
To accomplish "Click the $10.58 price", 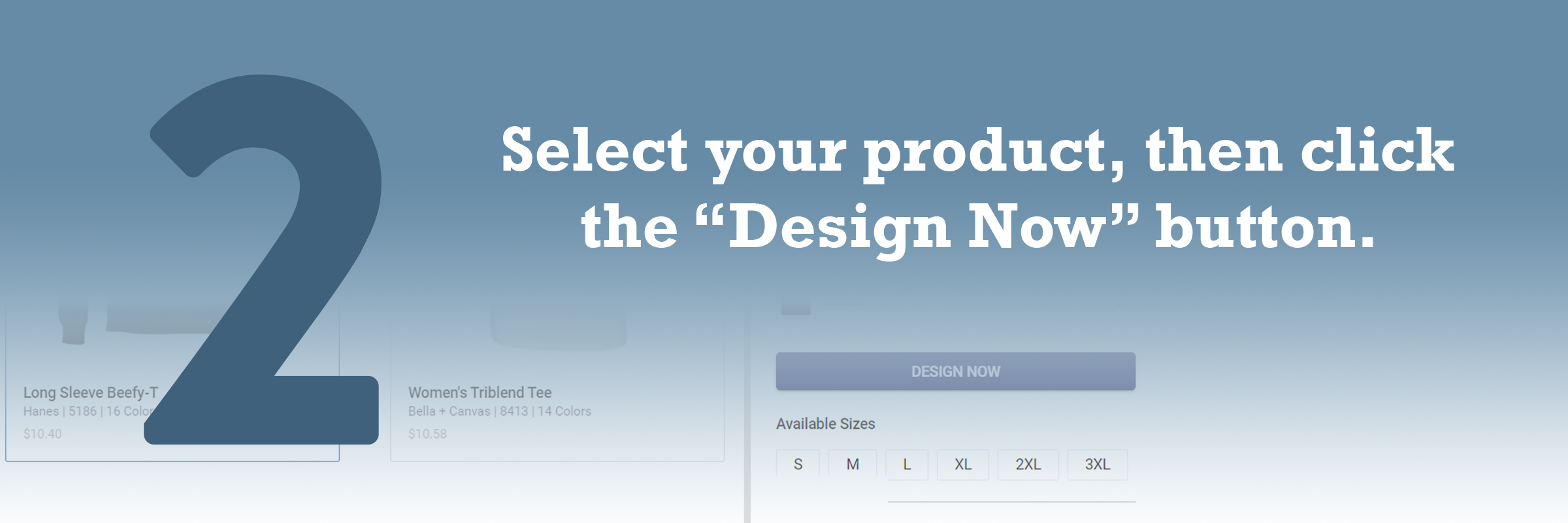I will (x=427, y=433).
